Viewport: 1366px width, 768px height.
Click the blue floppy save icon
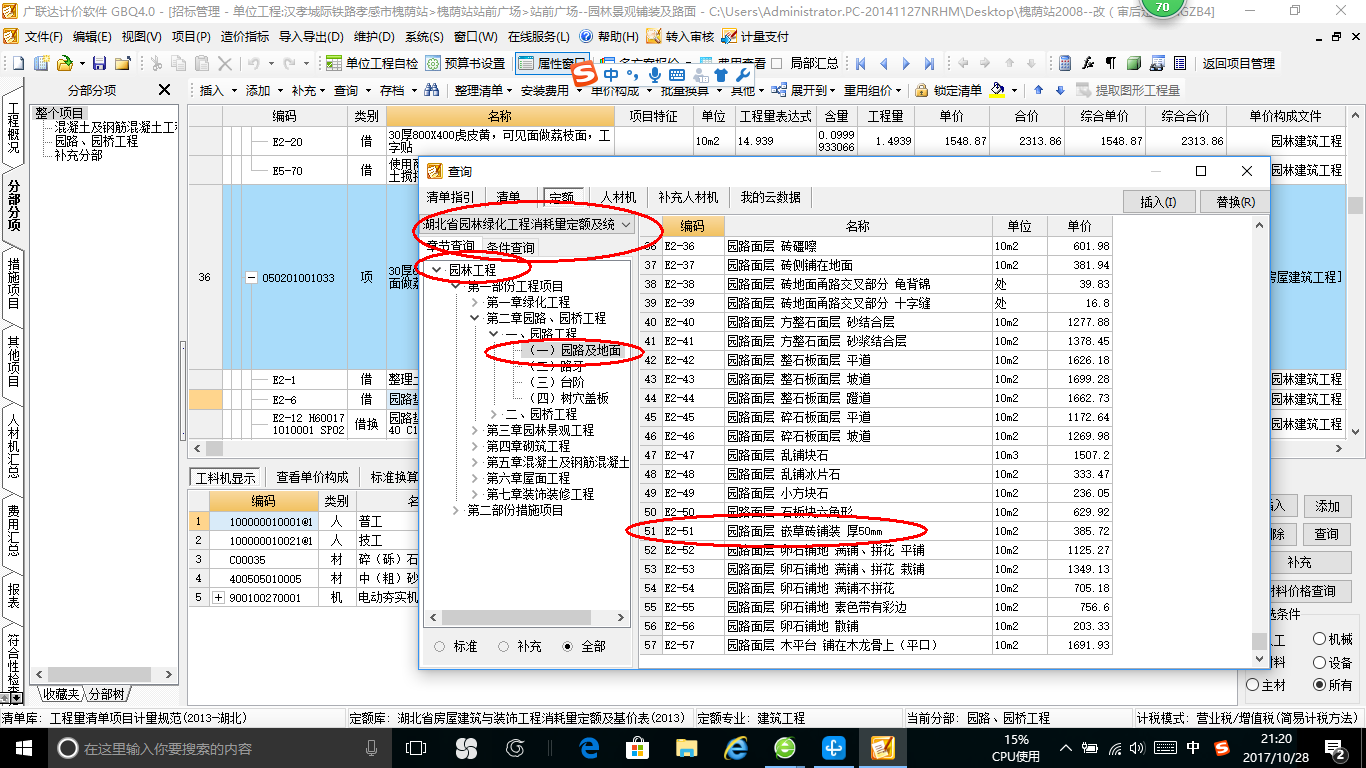pyautogui.click(x=100, y=63)
